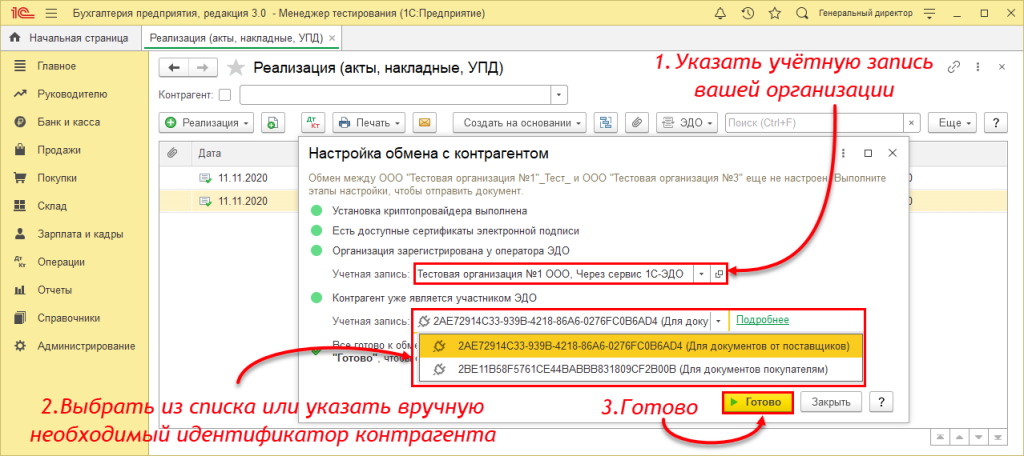Click the Дата column header

(210, 153)
